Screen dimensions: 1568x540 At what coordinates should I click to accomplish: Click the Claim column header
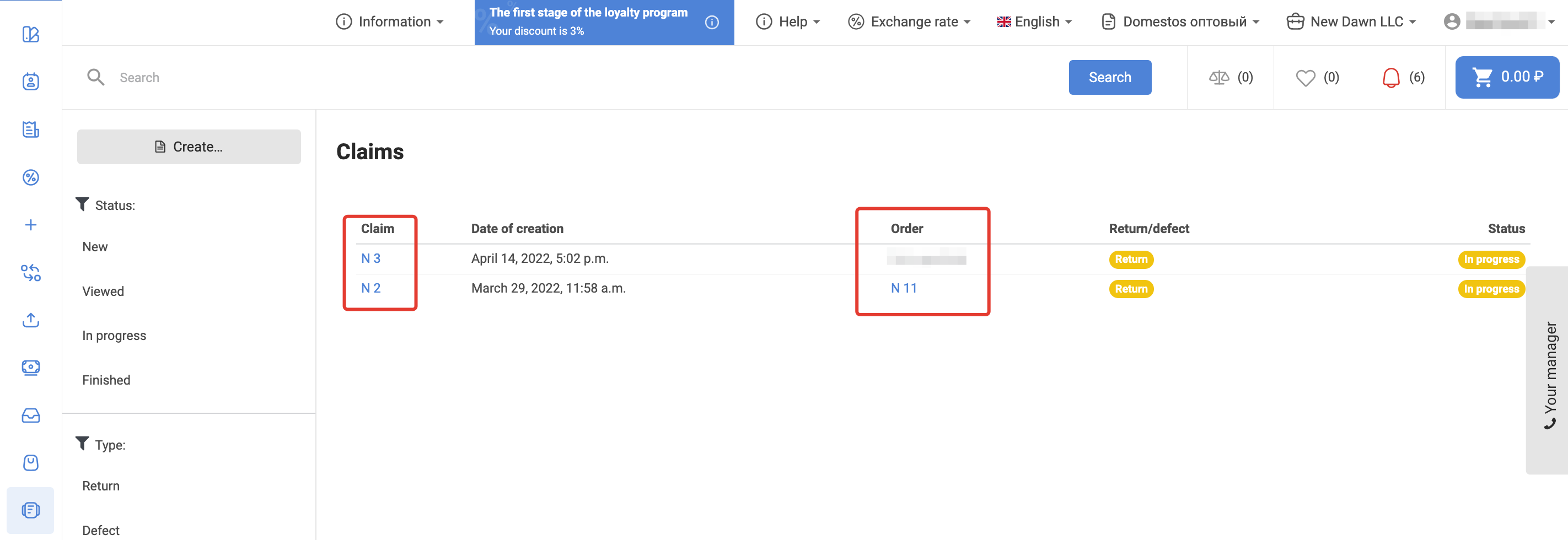pos(378,229)
